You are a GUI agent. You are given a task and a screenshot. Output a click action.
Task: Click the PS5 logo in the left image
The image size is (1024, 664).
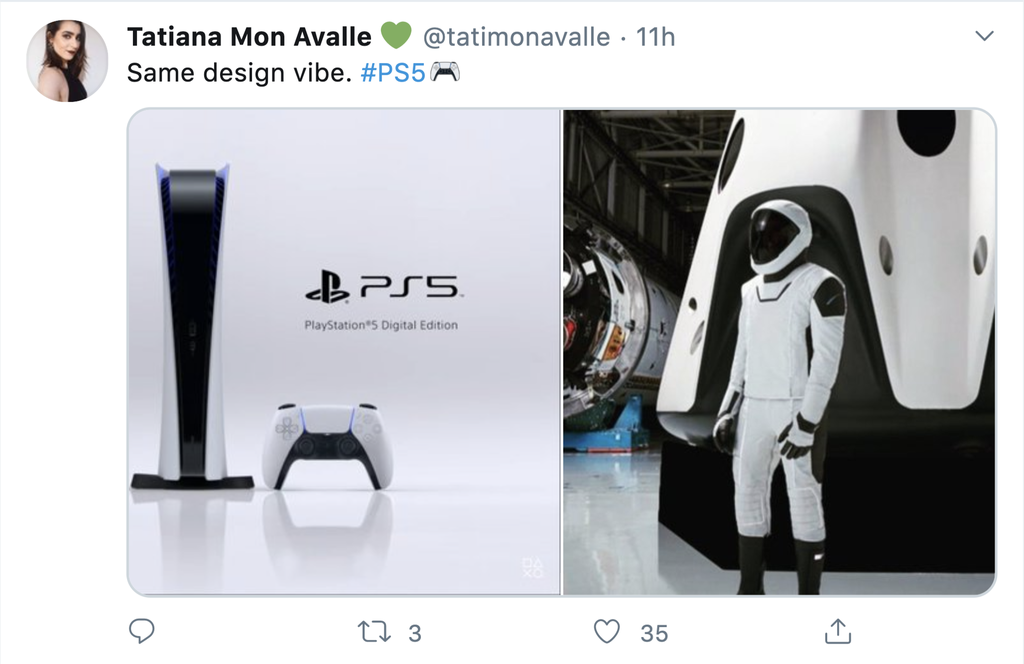tap(381, 289)
